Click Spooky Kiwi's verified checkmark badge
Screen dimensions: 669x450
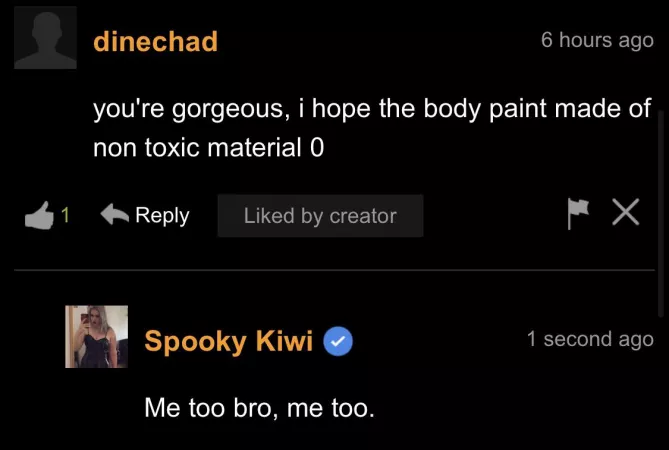click(339, 342)
